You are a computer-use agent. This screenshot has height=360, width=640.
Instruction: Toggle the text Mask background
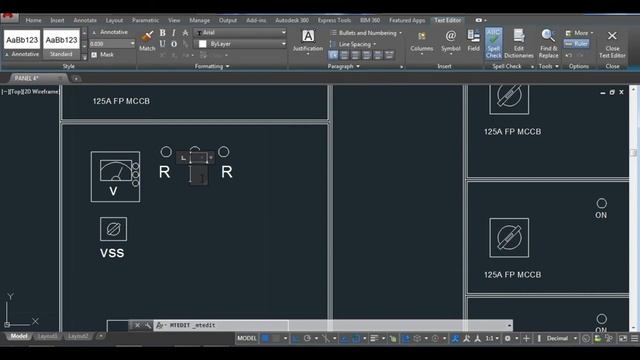pyautogui.click(x=102, y=55)
